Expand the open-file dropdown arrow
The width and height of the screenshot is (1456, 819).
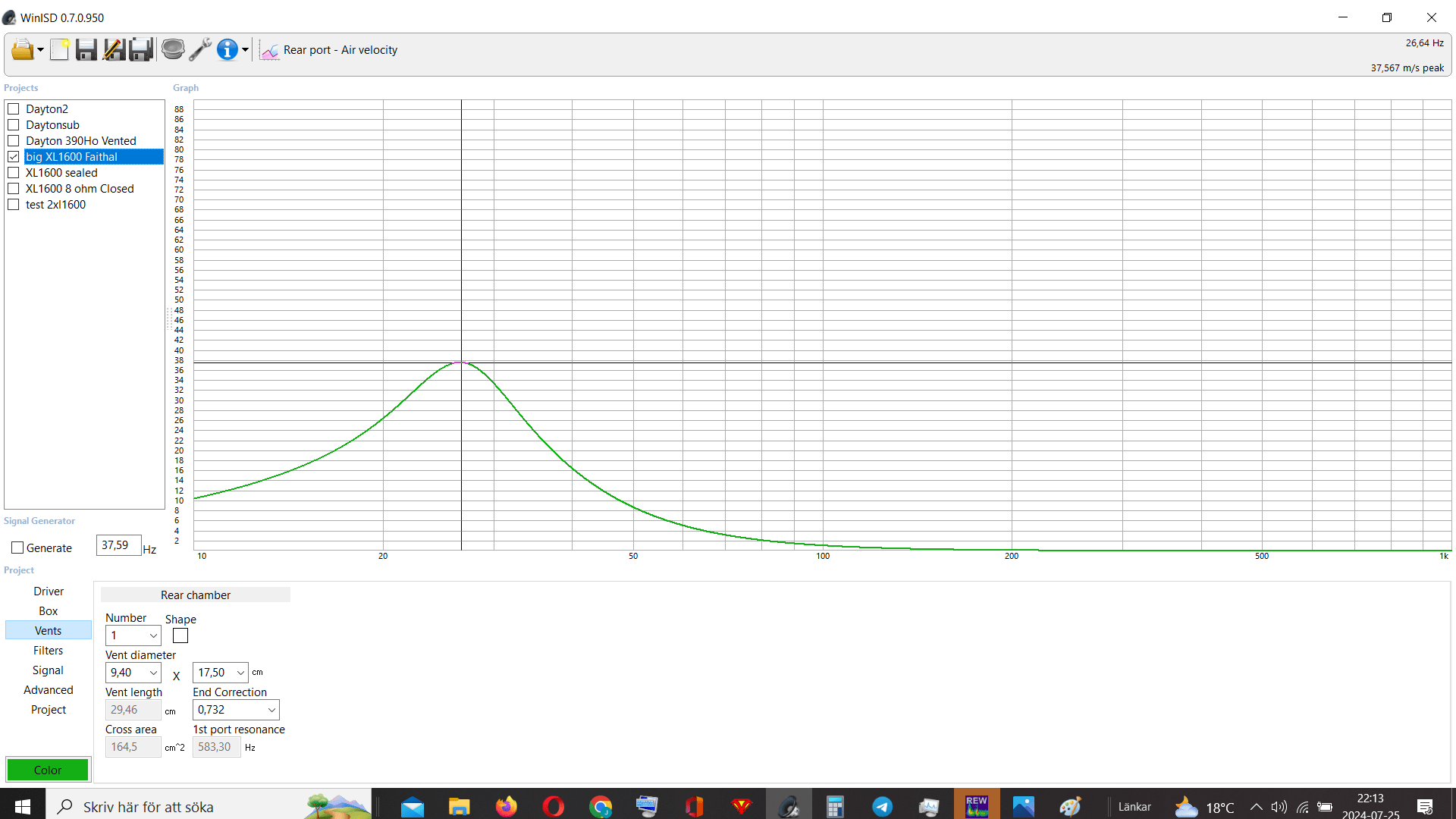pos(40,50)
